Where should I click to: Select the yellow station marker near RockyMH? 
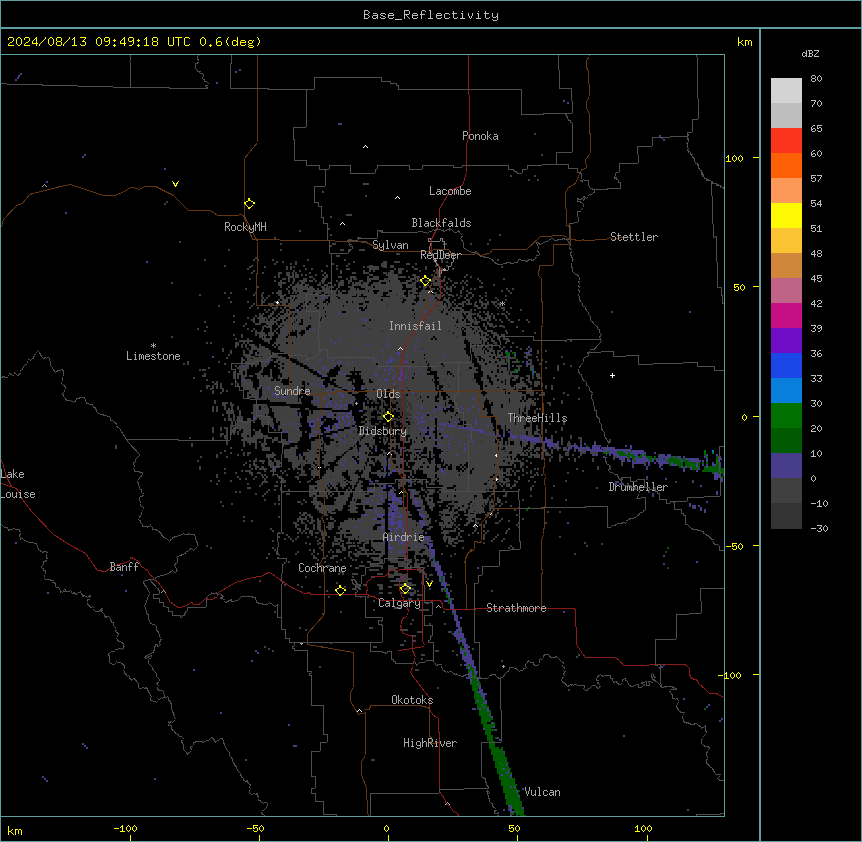(250, 204)
